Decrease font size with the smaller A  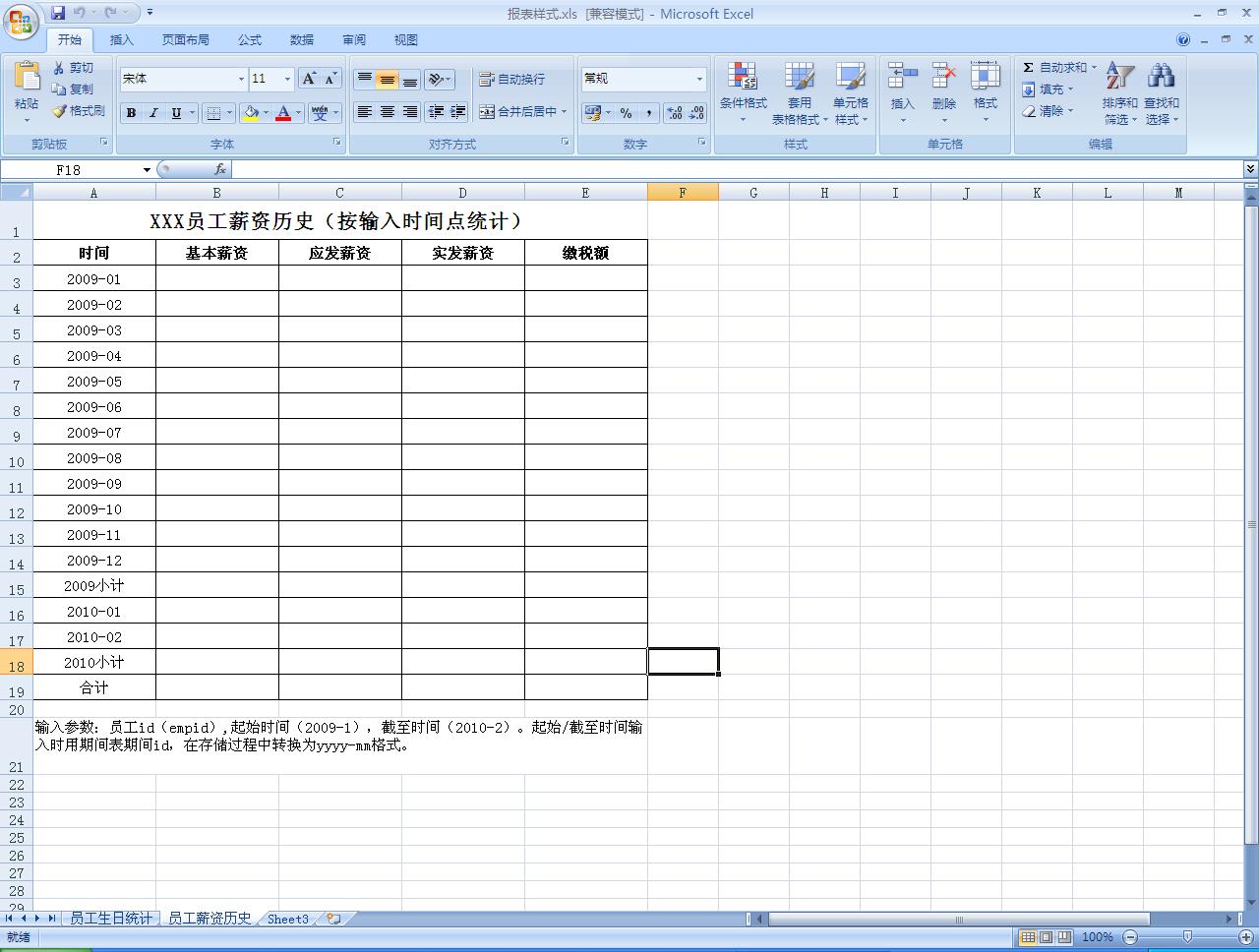[330, 79]
